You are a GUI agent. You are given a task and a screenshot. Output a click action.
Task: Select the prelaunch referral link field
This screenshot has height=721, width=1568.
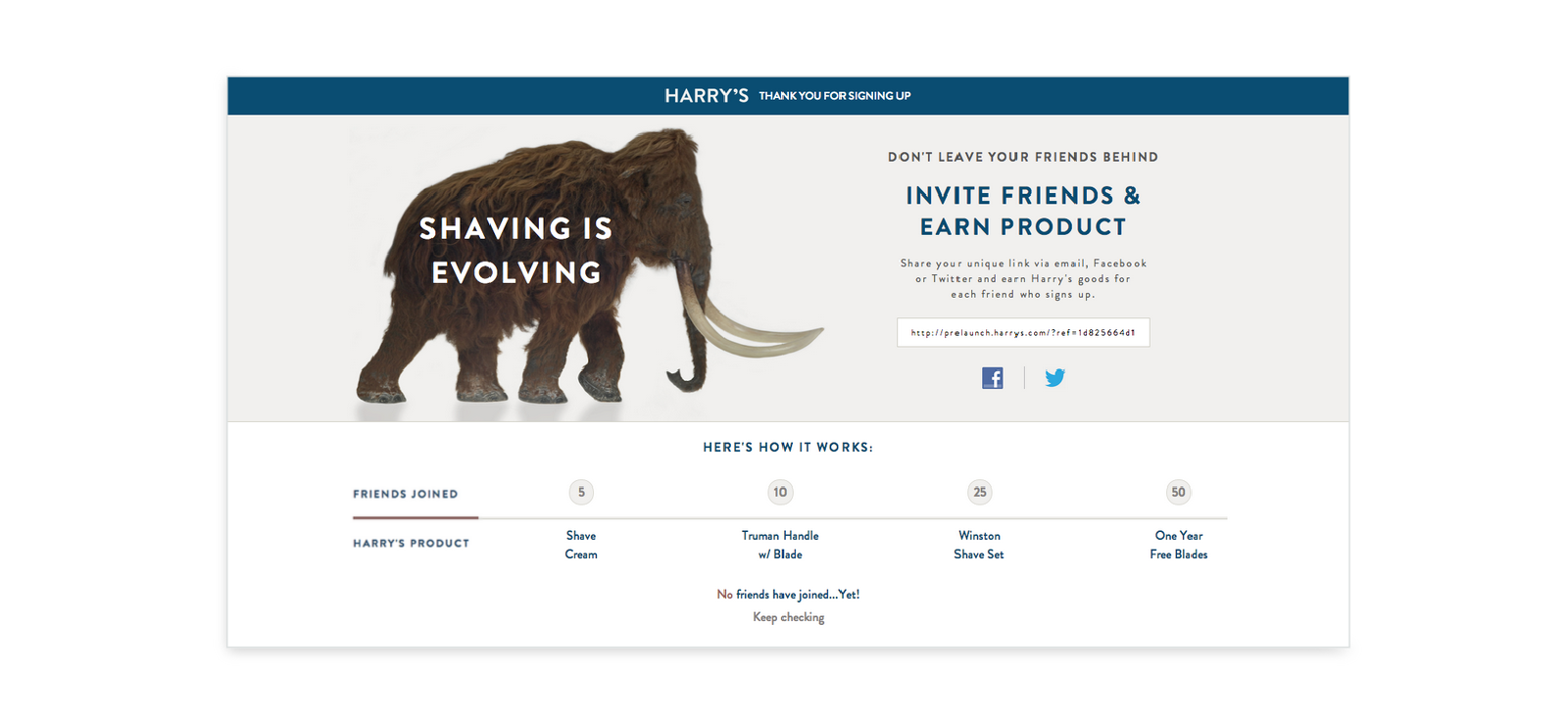point(1023,332)
